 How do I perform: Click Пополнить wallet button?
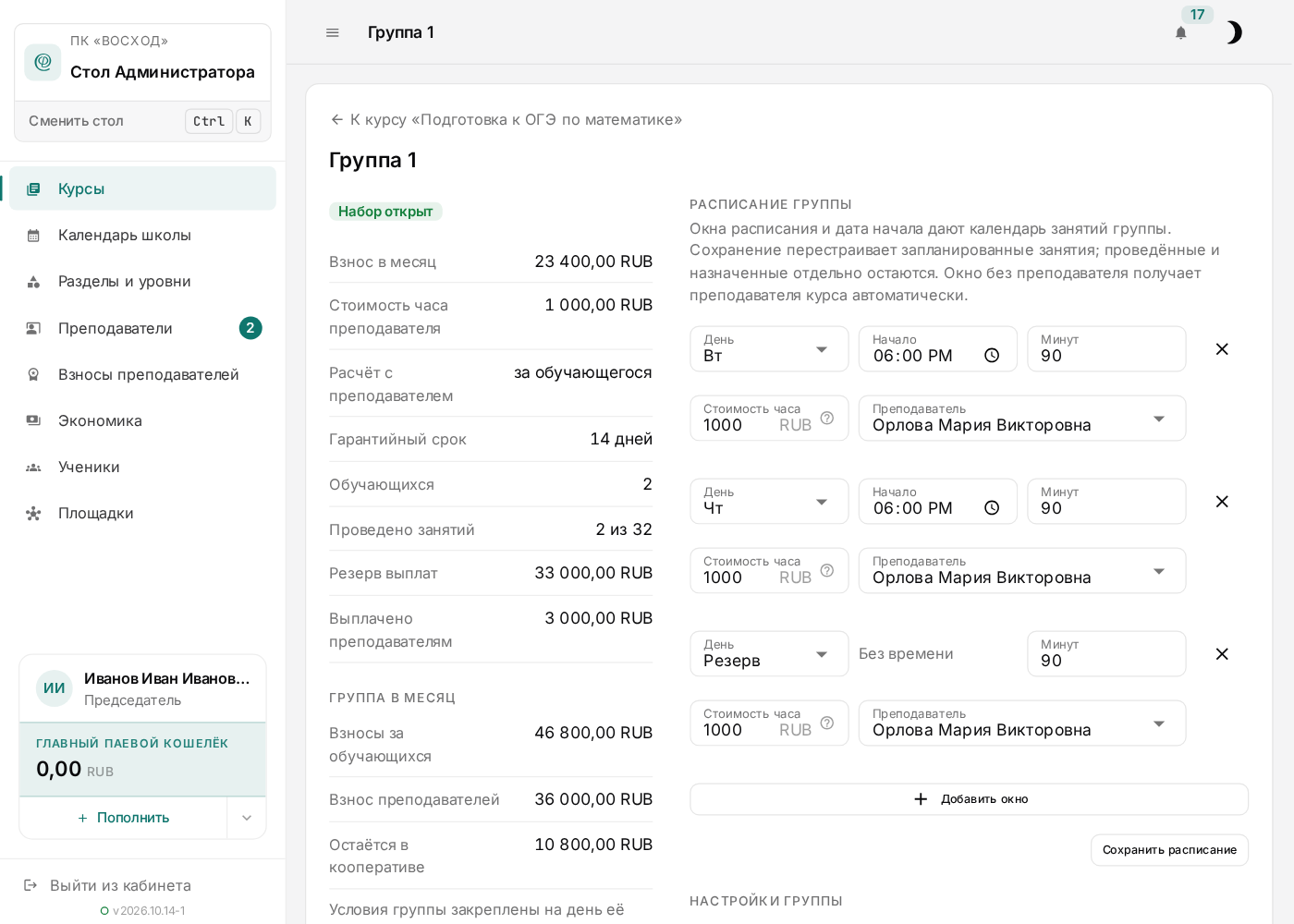coord(123,818)
